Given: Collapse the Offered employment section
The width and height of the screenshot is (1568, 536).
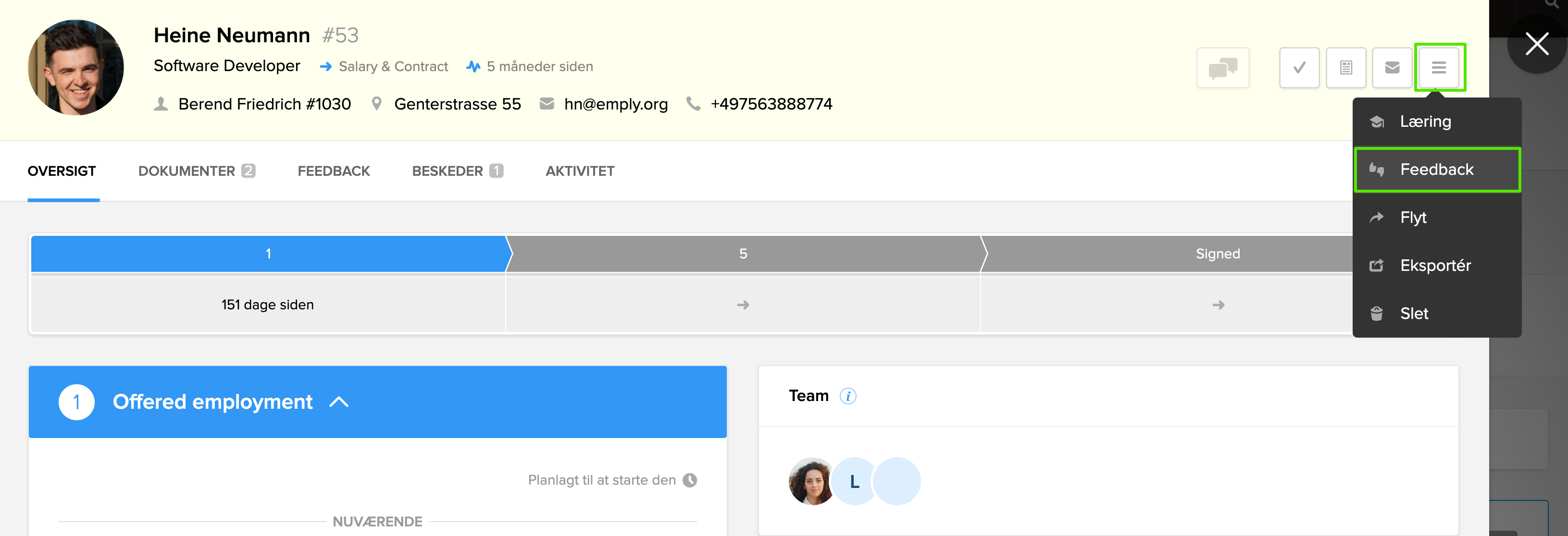Looking at the screenshot, I should 339,402.
